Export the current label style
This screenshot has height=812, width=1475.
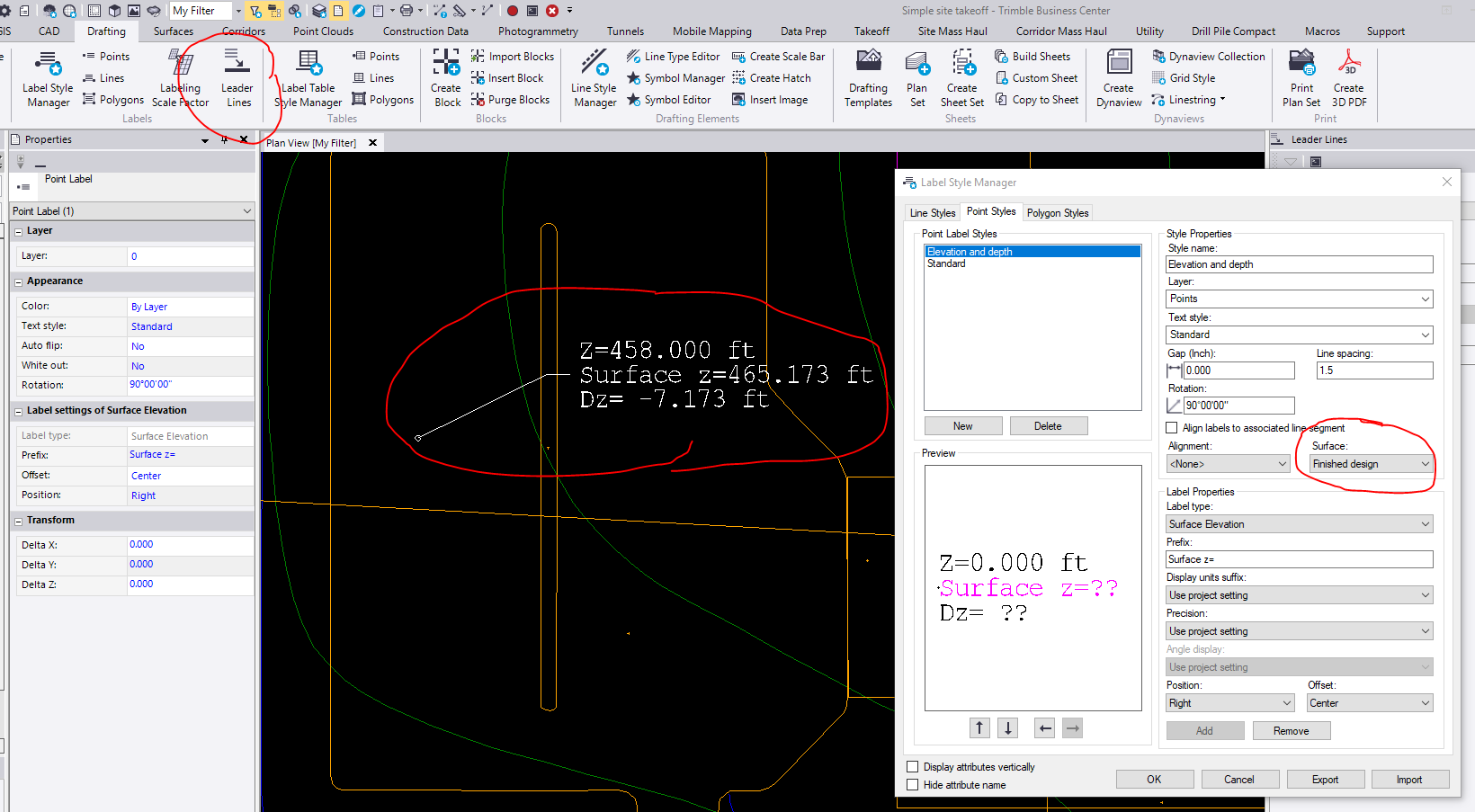1326,779
